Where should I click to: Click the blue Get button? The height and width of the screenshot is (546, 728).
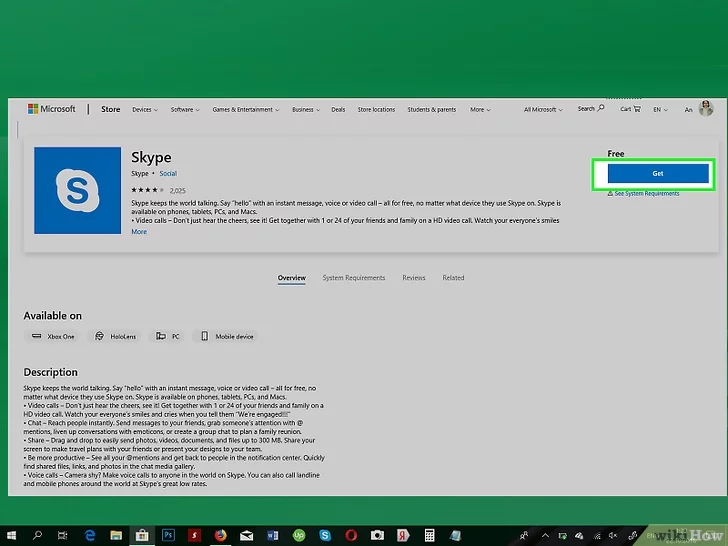coord(658,173)
